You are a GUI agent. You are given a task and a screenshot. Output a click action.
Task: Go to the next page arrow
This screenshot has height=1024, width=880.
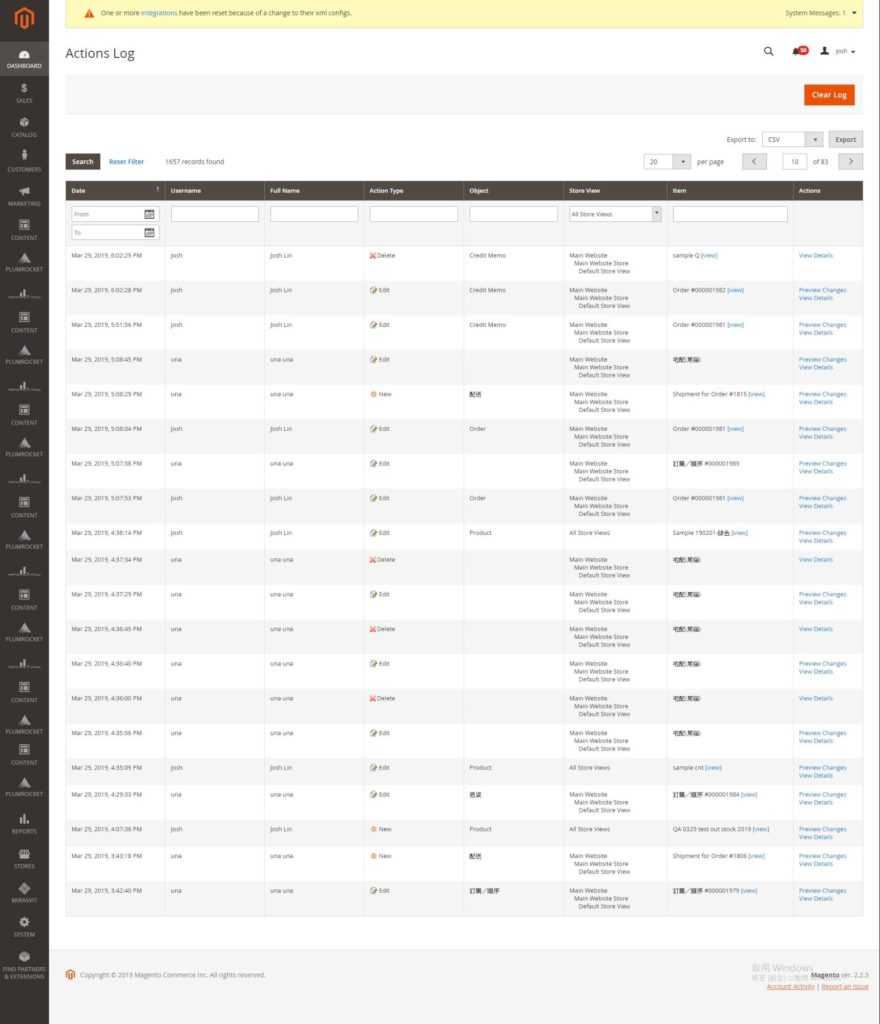tap(850, 161)
